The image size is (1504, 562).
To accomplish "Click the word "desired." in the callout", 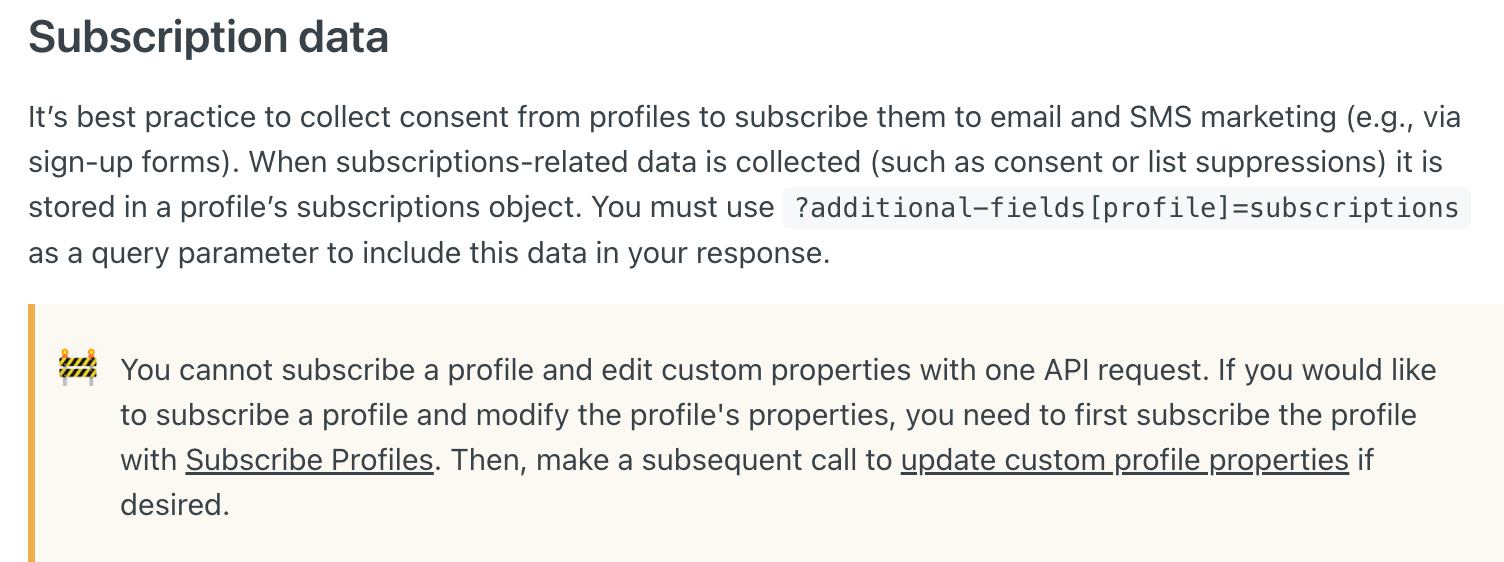I will coord(175,504).
